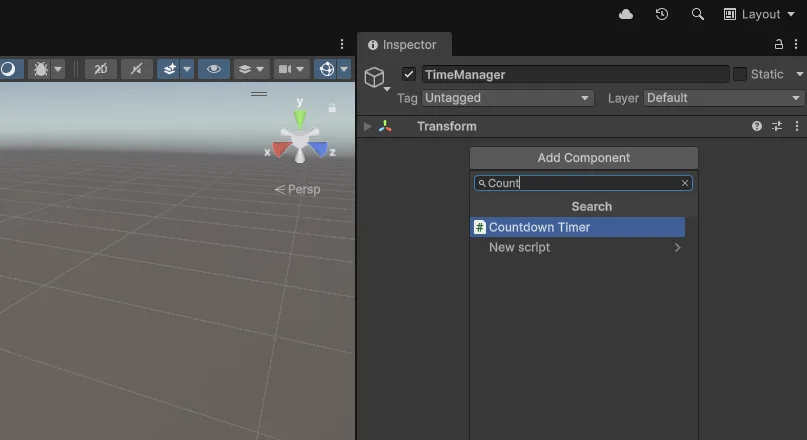The width and height of the screenshot is (807, 440).
Task: Click the TimeManager name field
Action: [x=575, y=74]
